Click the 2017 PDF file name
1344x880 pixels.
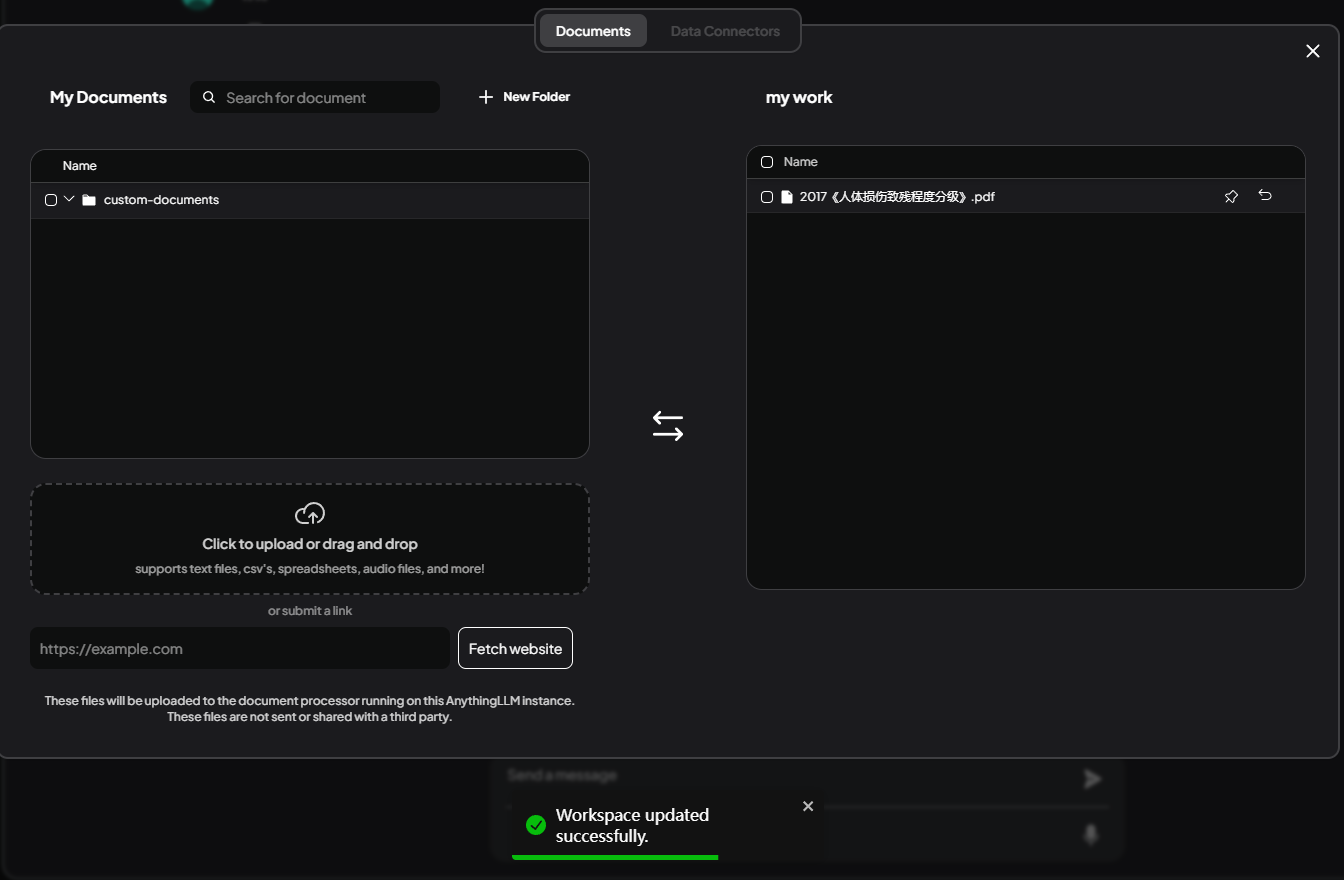point(897,197)
